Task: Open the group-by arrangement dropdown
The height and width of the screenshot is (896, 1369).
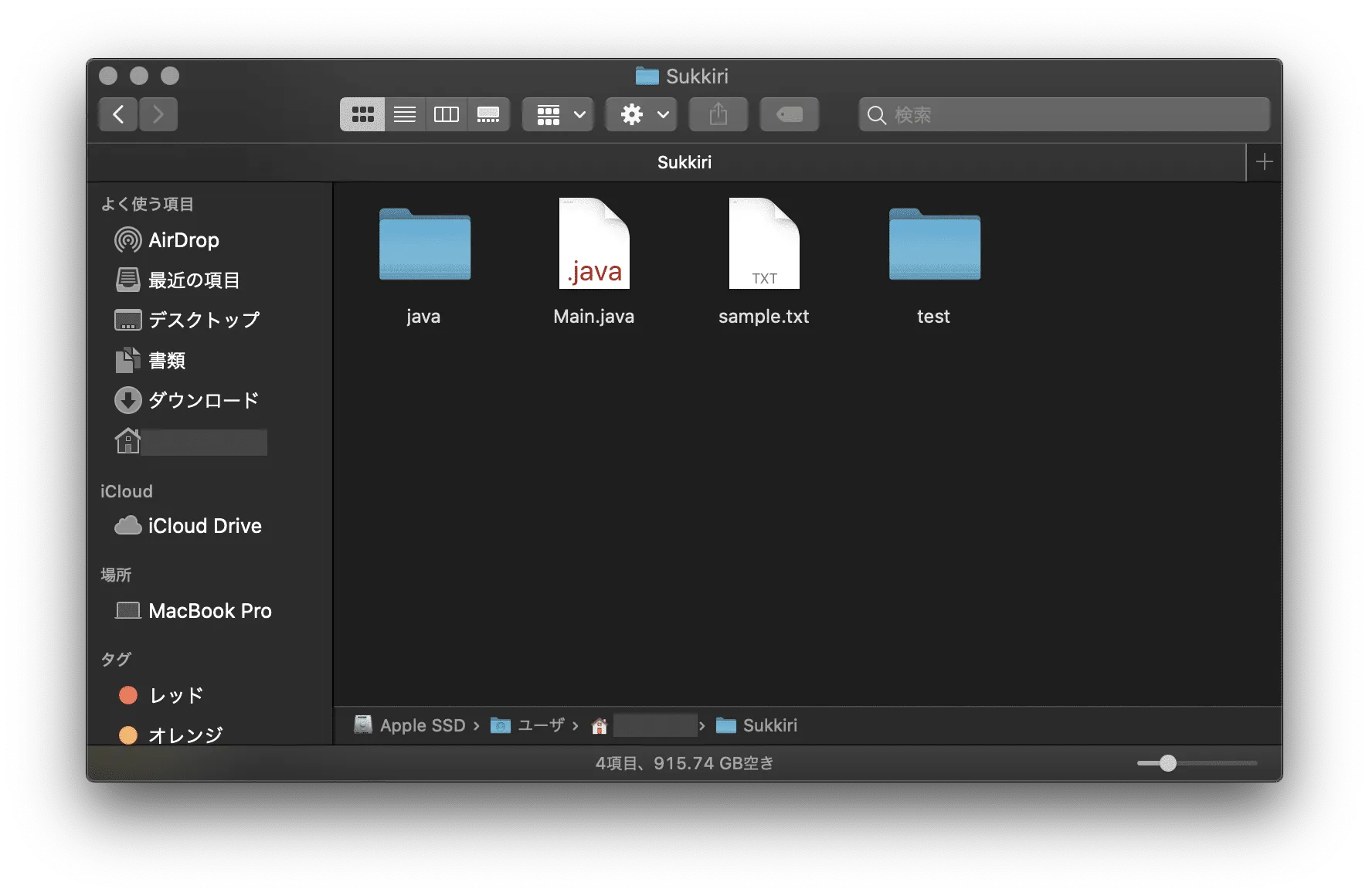Action: (x=558, y=114)
